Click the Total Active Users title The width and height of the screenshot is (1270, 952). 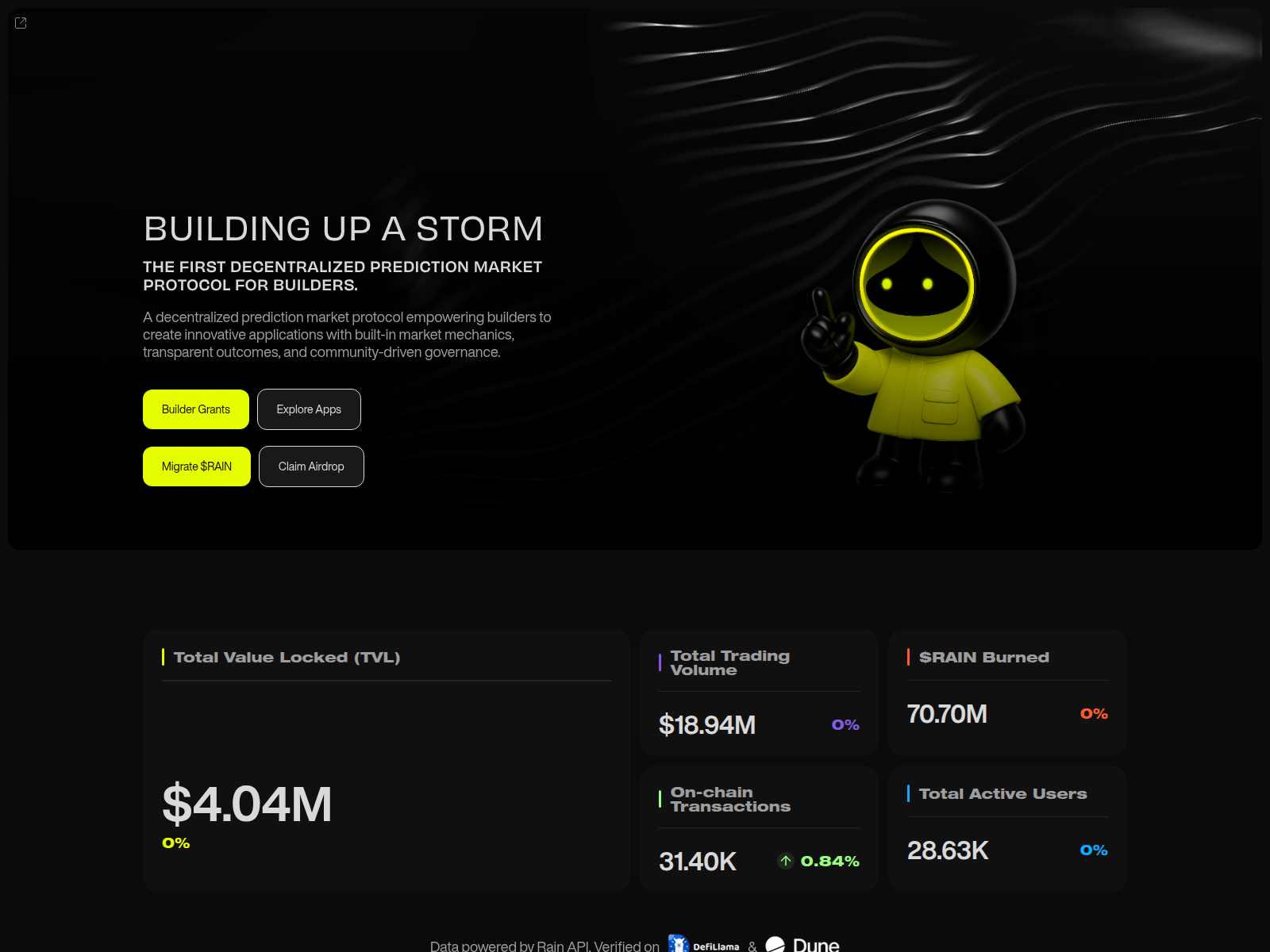pyautogui.click(x=1003, y=793)
